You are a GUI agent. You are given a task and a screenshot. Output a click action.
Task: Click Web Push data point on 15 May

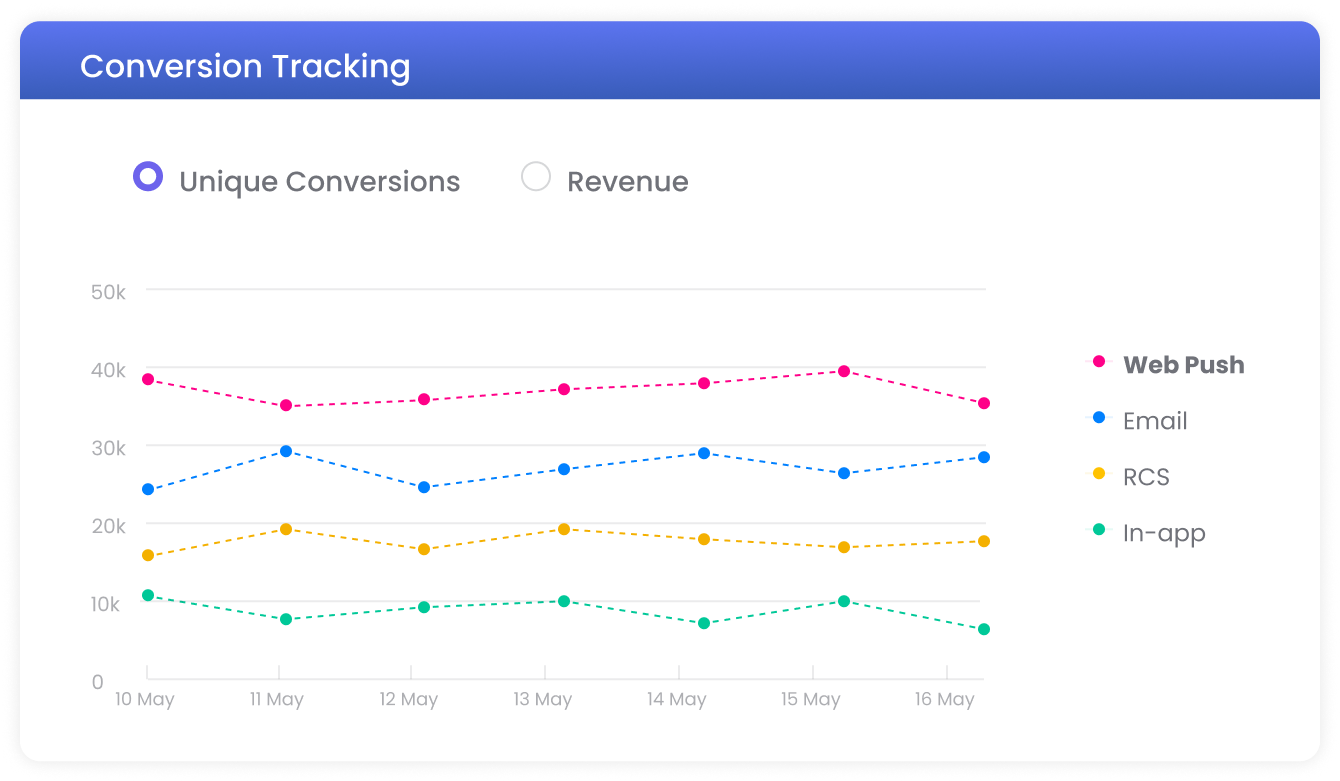844,371
